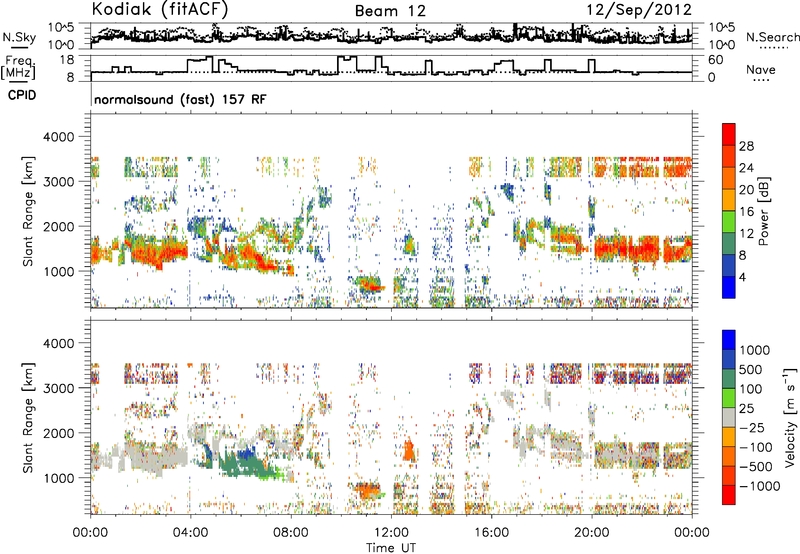Click the '-1000' Velocity colorbar value

point(760,486)
